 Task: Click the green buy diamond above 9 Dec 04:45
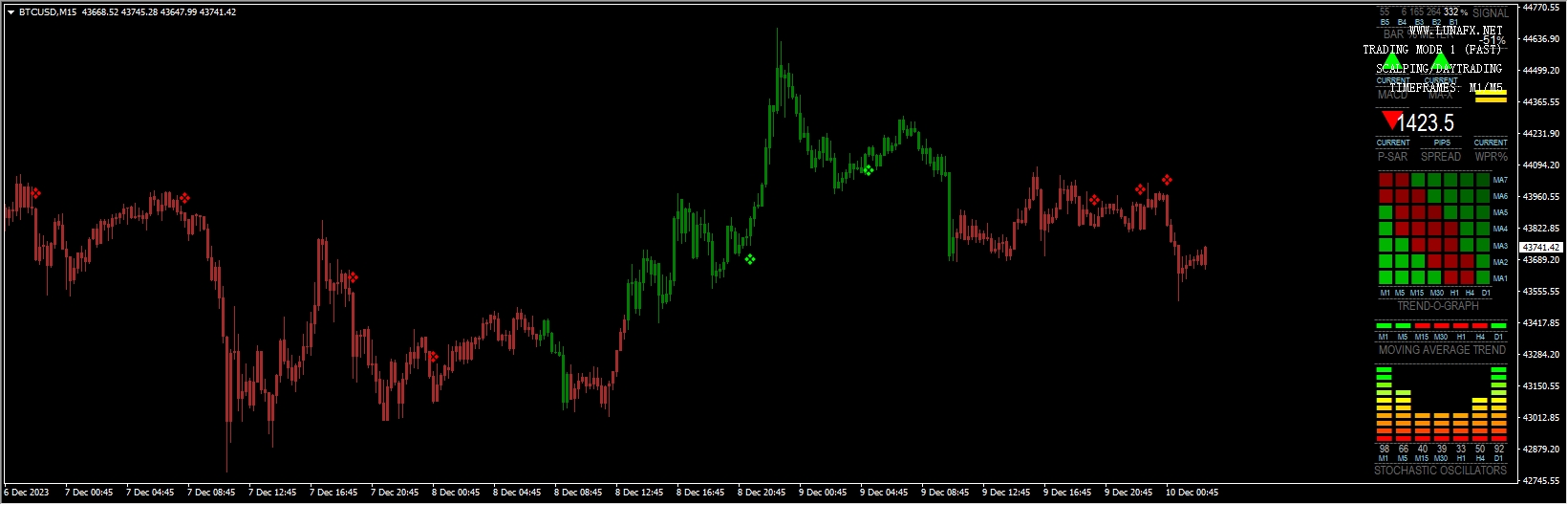tap(868, 170)
